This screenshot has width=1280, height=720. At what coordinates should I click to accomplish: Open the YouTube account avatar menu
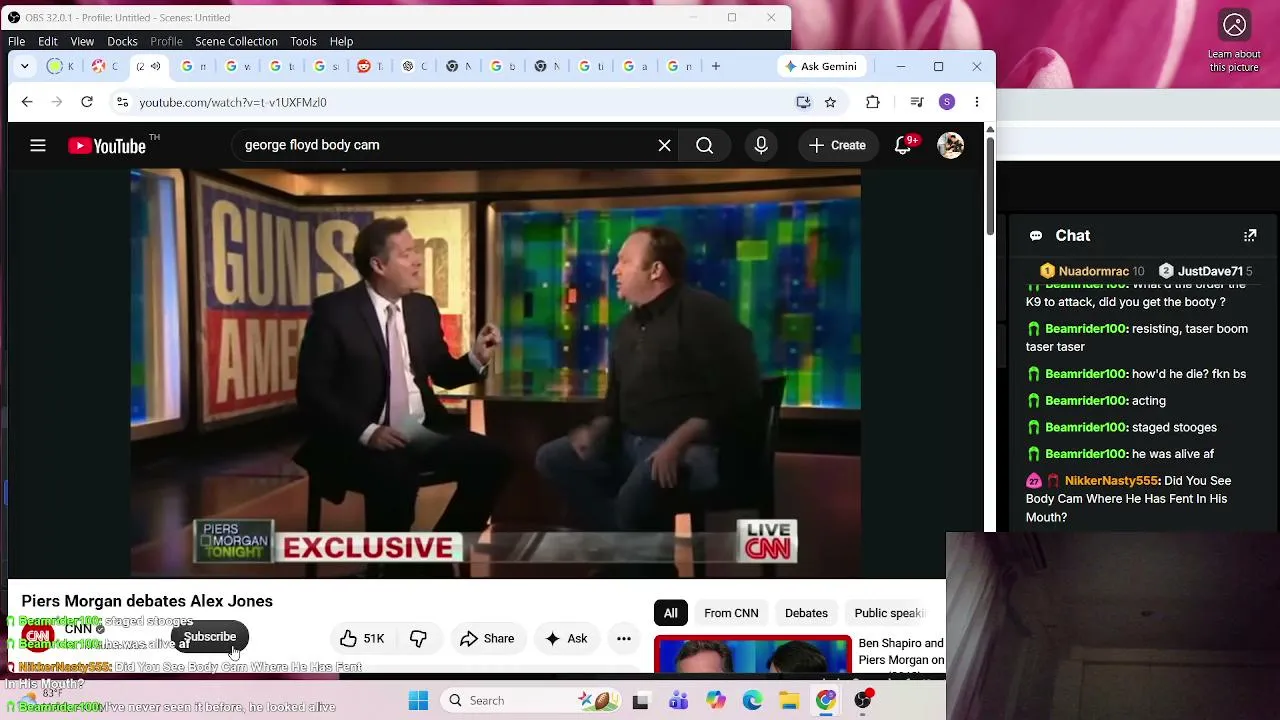point(950,145)
